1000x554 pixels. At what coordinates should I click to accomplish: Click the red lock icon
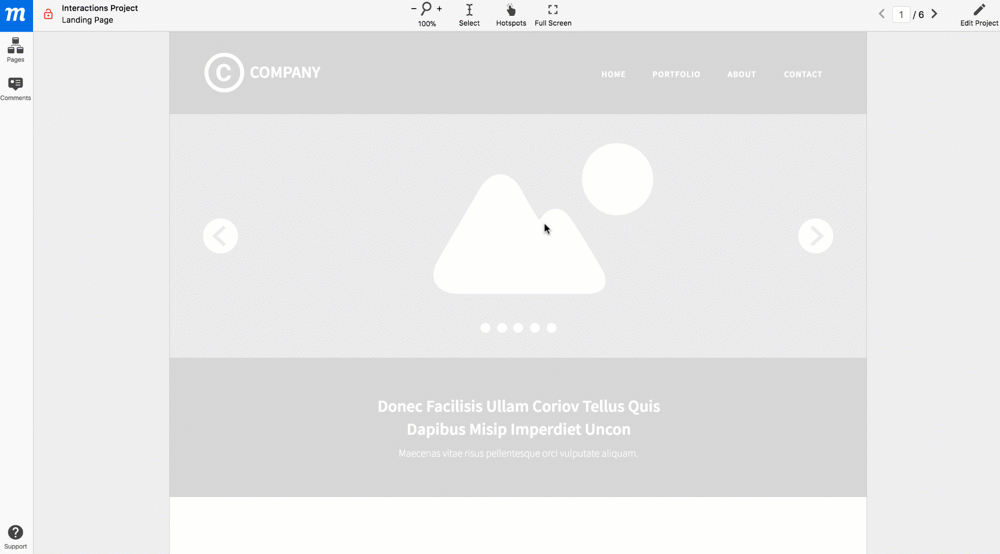pyautogui.click(x=48, y=14)
